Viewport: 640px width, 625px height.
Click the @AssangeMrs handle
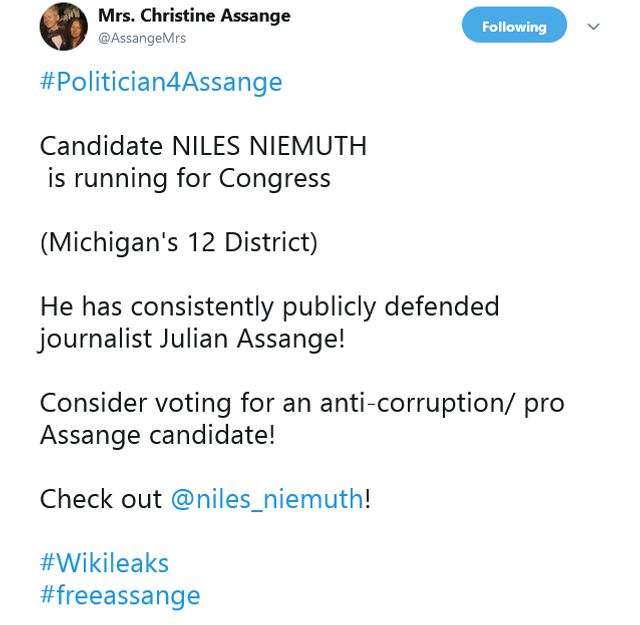142,38
